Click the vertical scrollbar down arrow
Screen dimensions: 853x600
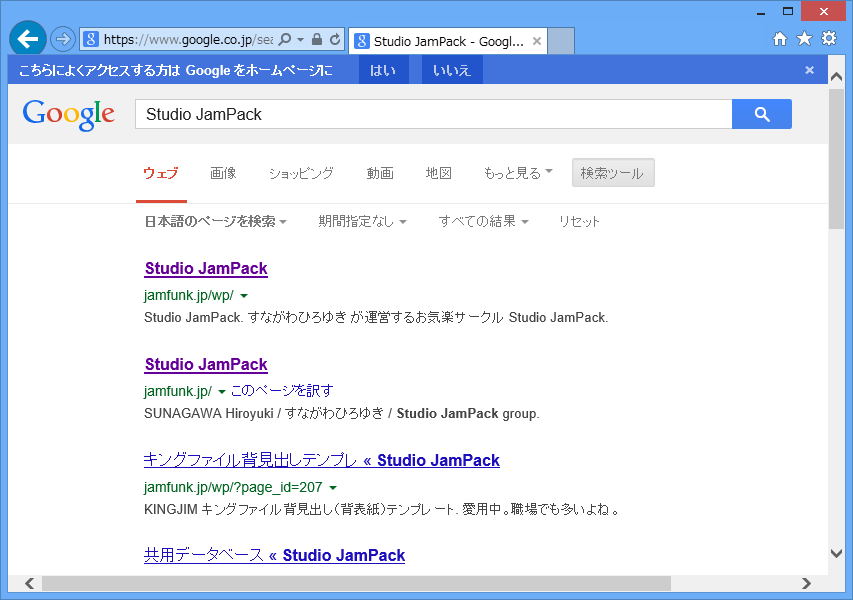point(836,553)
